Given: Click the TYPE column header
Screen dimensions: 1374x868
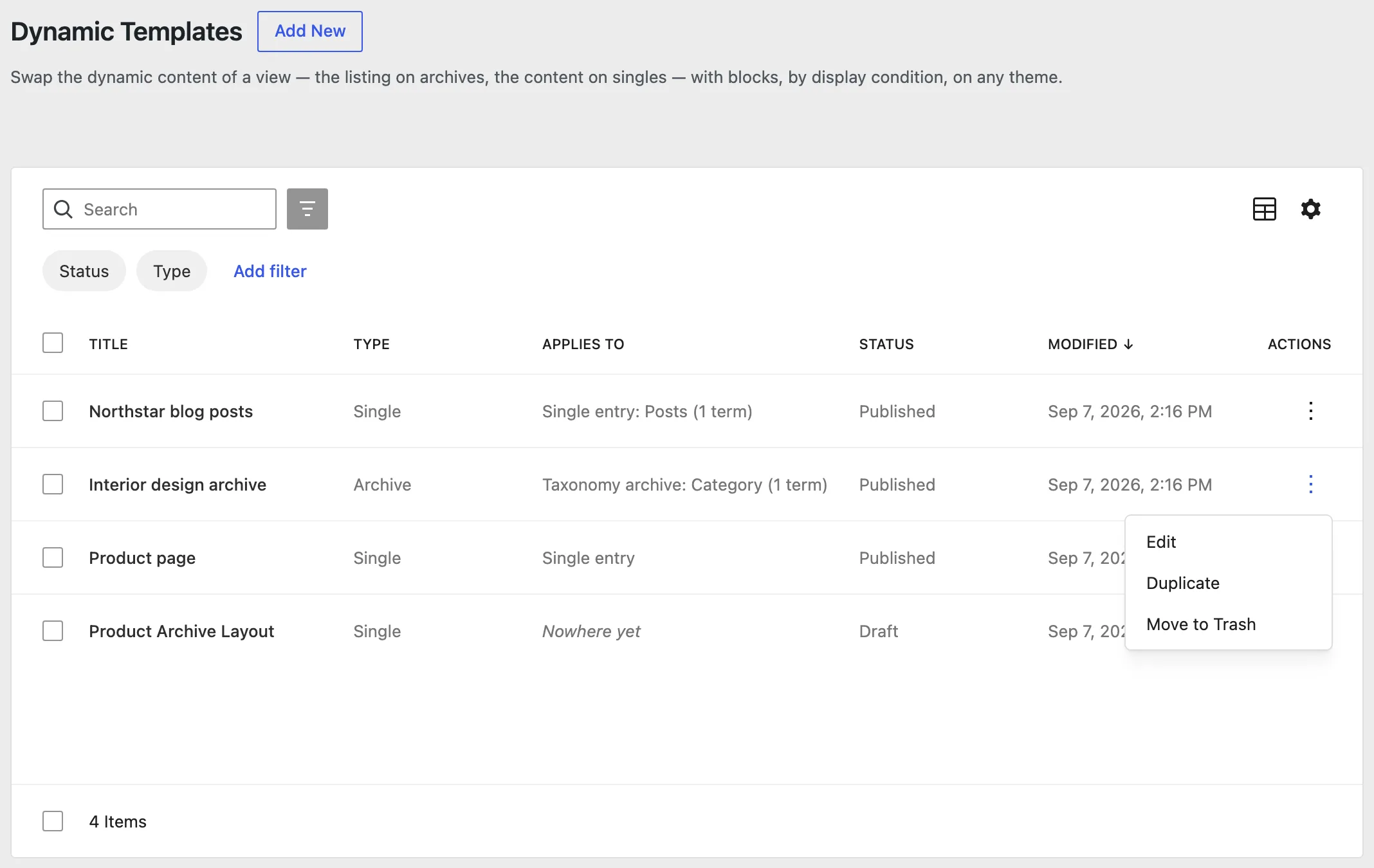Looking at the screenshot, I should [371, 344].
